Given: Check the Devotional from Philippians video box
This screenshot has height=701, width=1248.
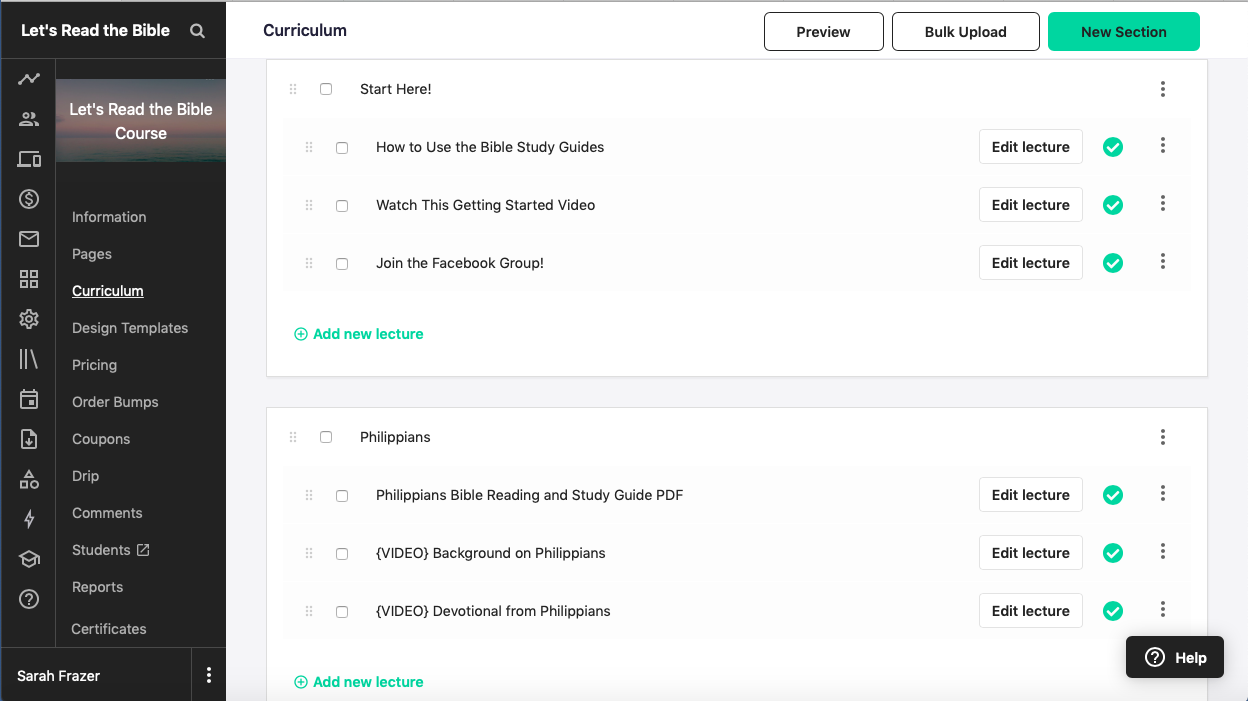Looking at the screenshot, I should click(342, 612).
